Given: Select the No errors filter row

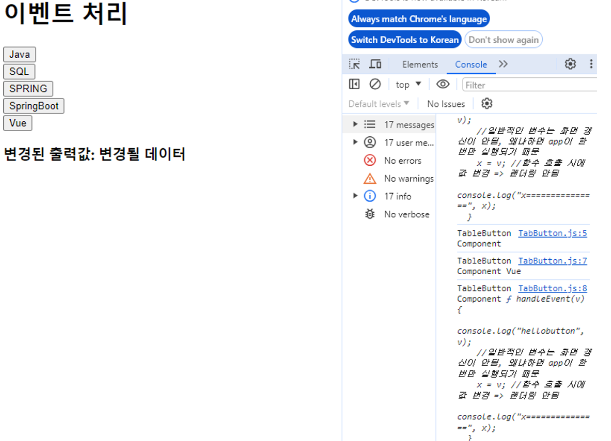Looking at the screenshot, I should click(390, 161).
